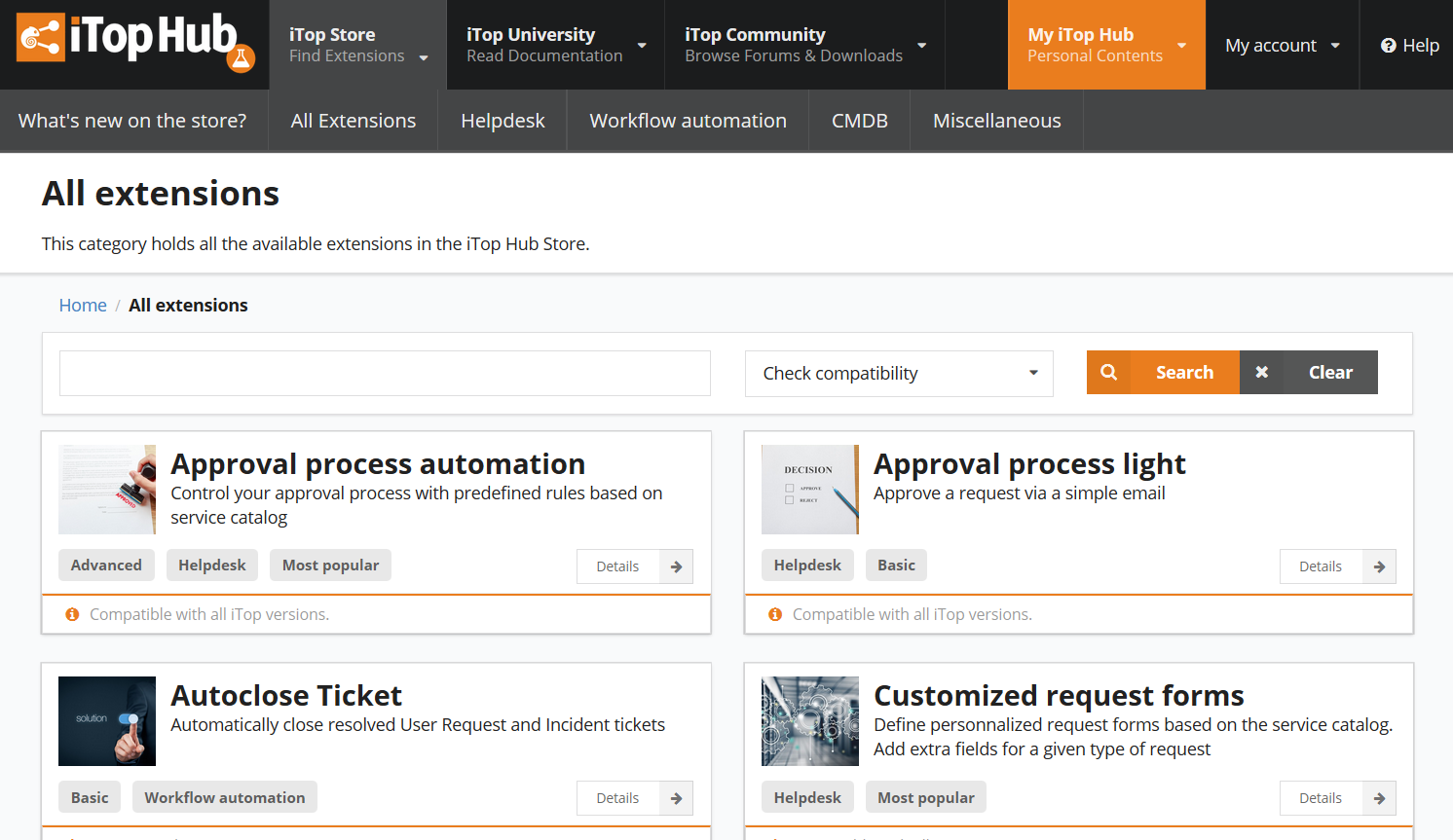Click arrow icon for Autoclose Ticket details
Image resolution: width=1453 pixels, height=840 pixels.
(676, 798)
